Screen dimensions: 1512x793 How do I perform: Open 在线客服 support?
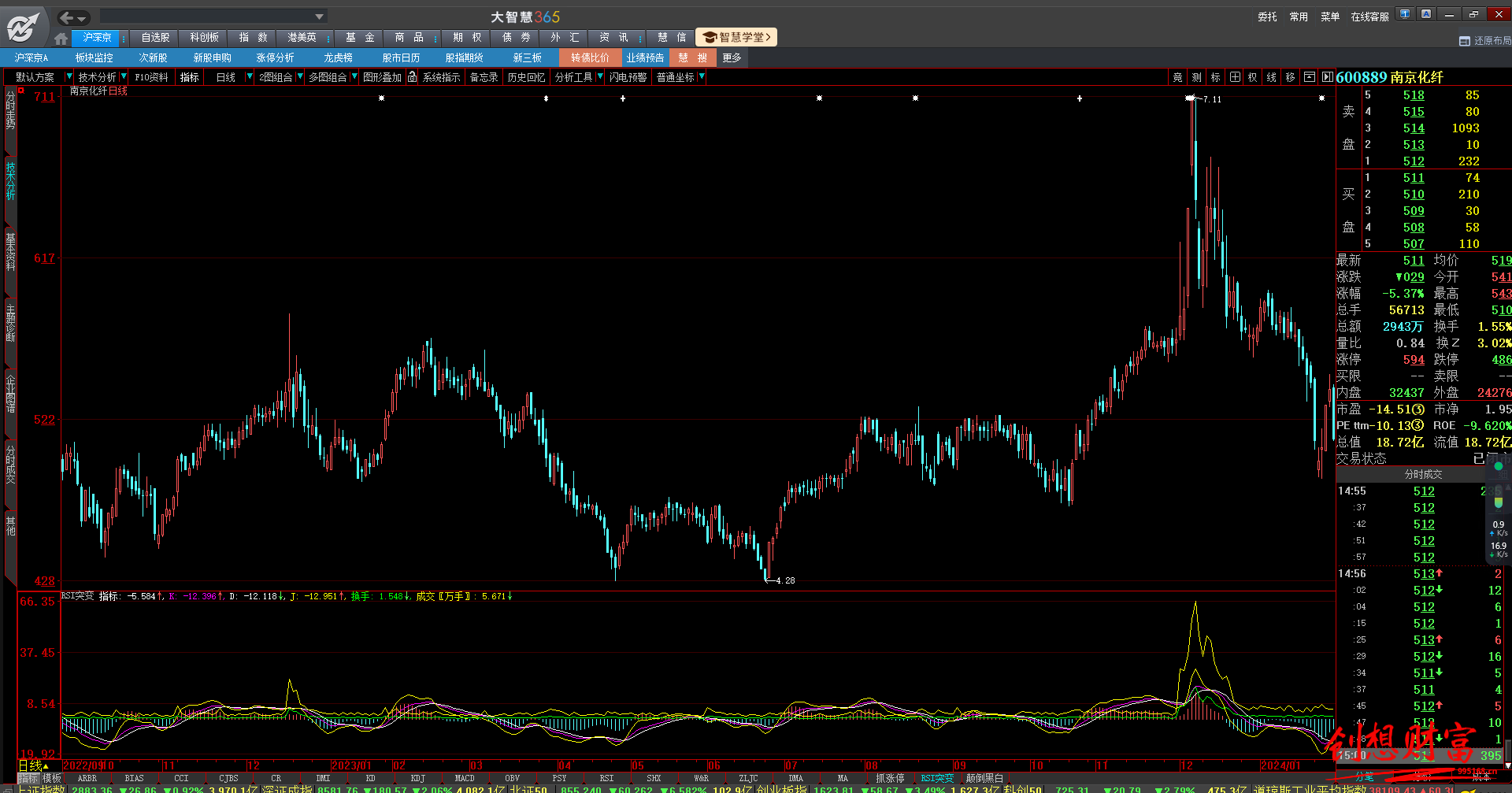point(1369,17)
